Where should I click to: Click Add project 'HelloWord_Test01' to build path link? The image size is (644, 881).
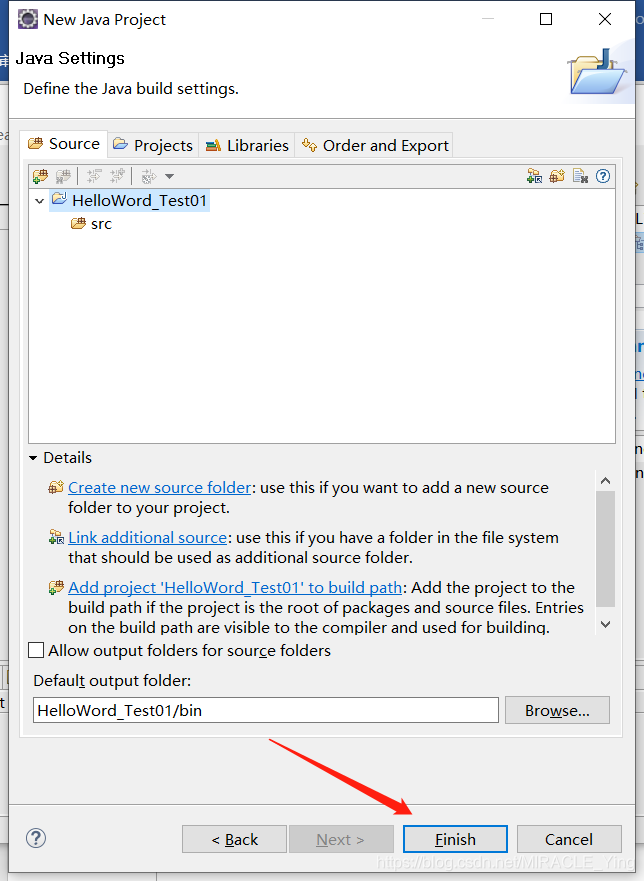(235, 588)
